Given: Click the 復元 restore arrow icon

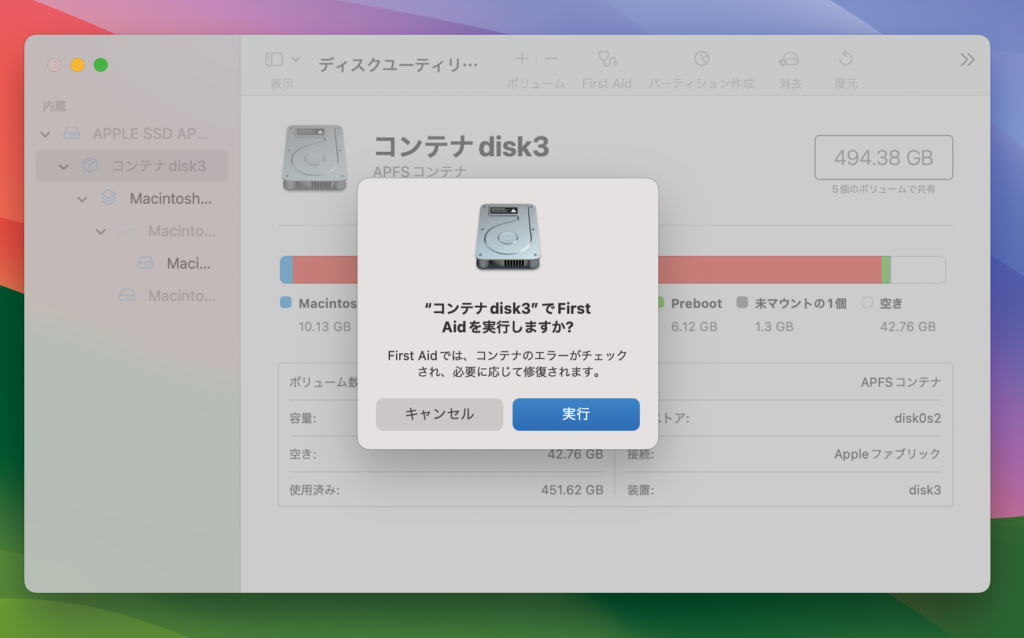Looking at the screenshot, I should [846, 59].
